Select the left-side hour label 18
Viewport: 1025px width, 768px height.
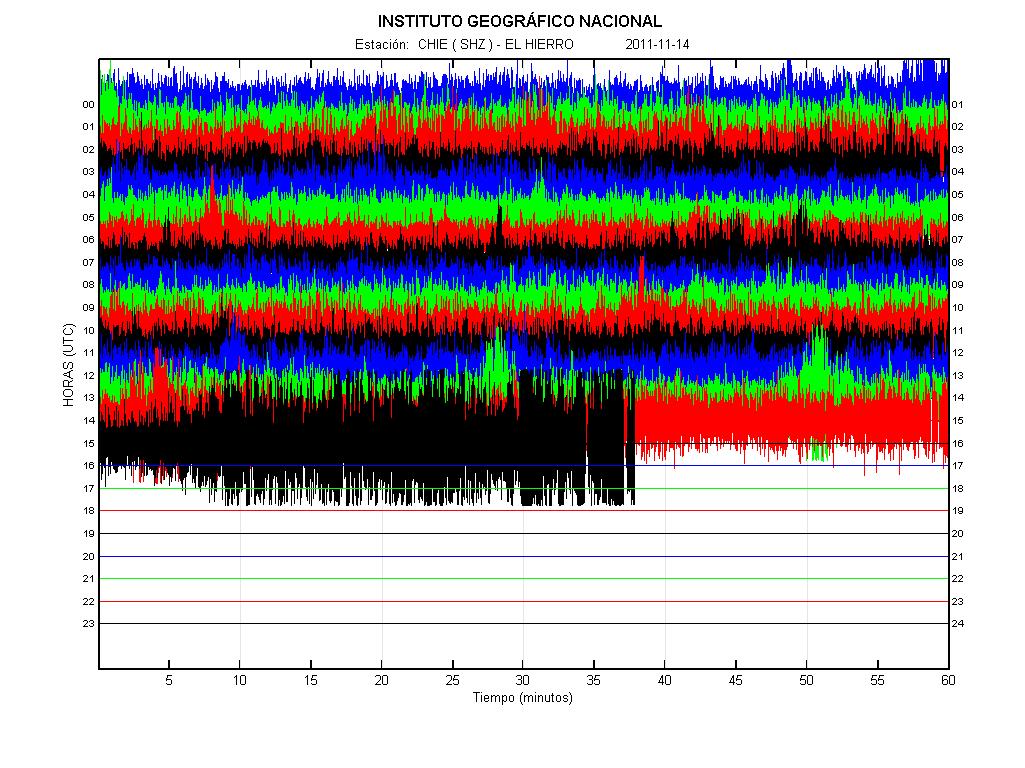[88, 511]
